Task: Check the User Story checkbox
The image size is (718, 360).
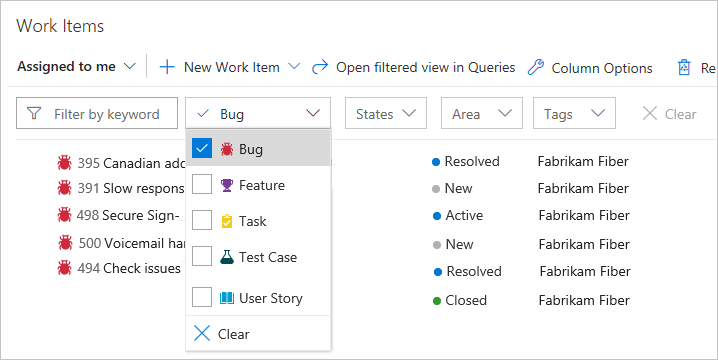Action: [x=202, y=297]
